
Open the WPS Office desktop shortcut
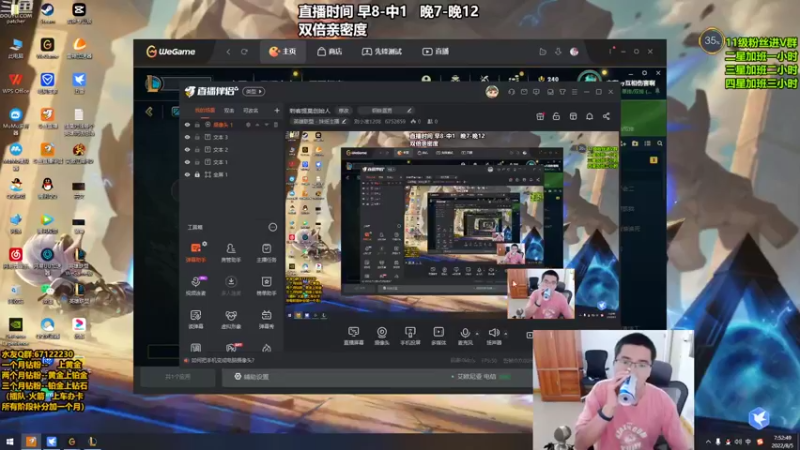(x=16, y=83)
